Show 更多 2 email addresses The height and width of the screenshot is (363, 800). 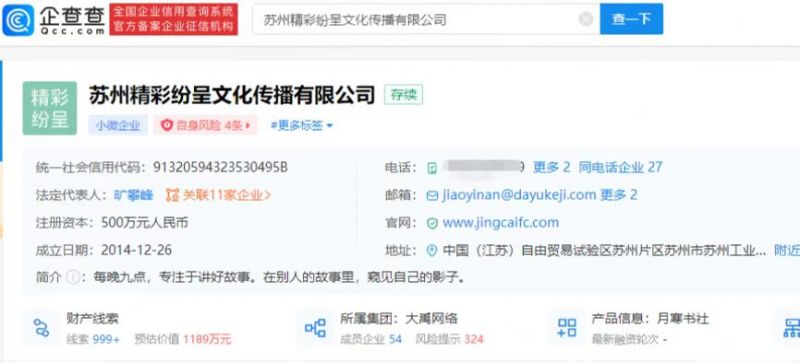618,195
